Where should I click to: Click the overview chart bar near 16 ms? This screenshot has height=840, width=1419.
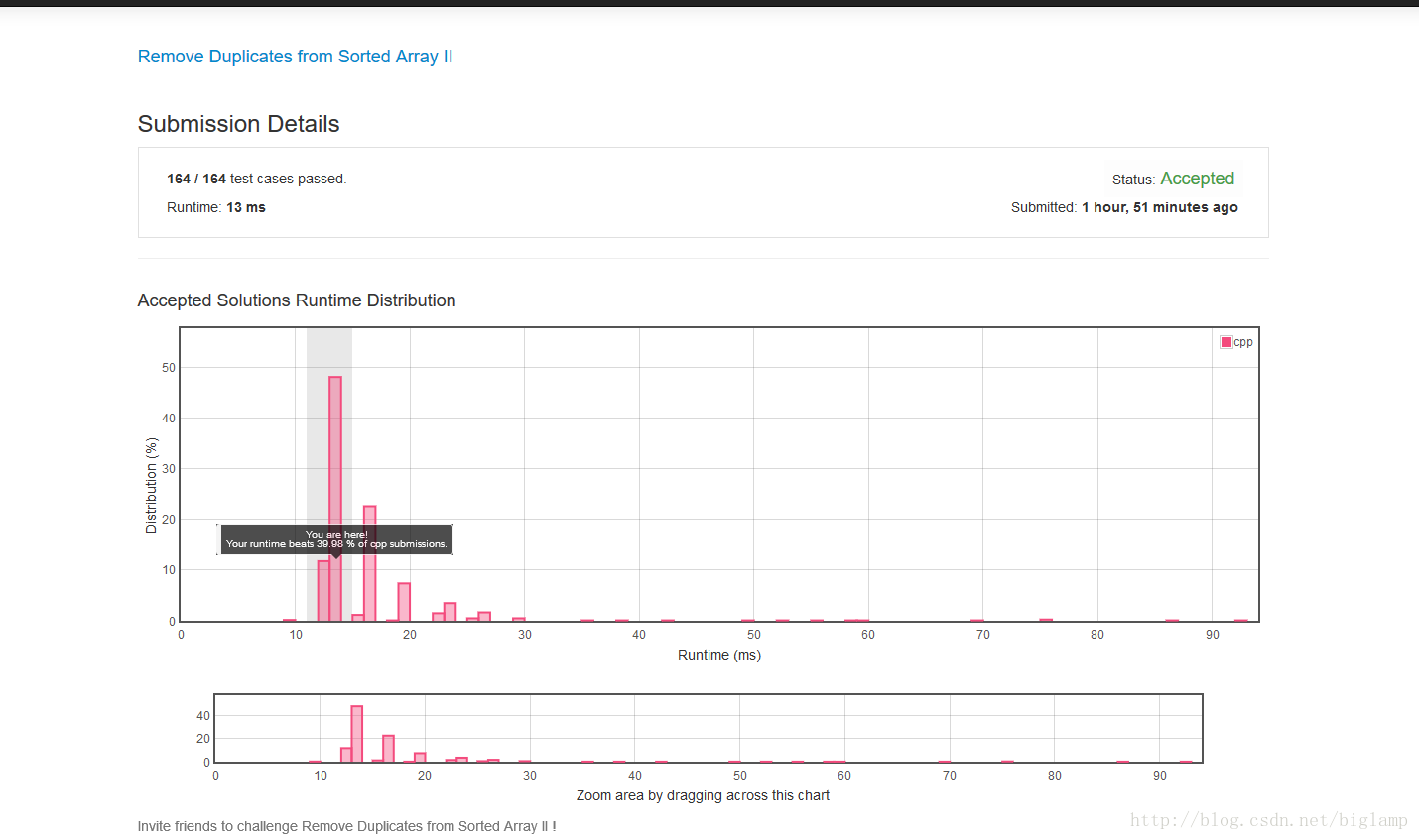coord(388,749)
